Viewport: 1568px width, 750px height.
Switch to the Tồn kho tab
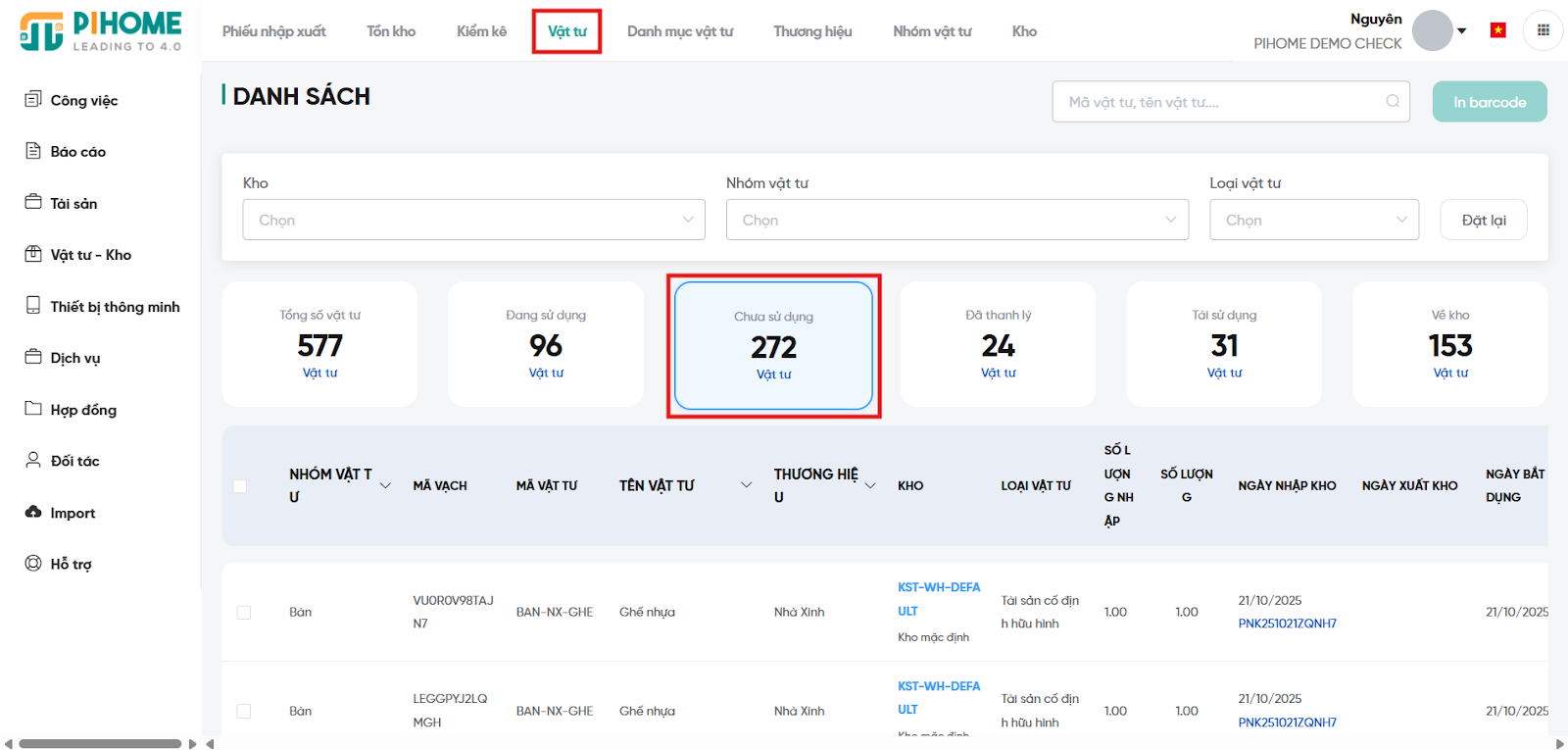point(391,31)
